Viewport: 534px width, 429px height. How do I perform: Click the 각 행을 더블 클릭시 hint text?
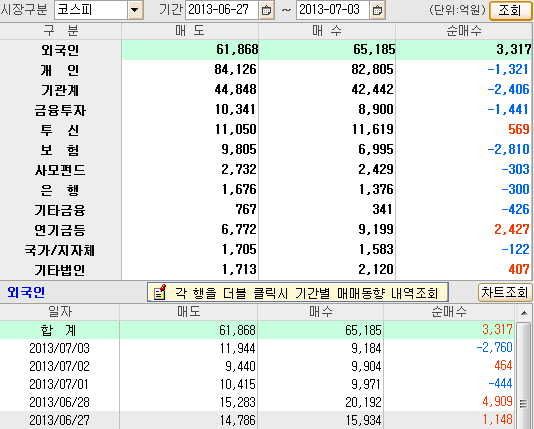[x=307, y=293]
